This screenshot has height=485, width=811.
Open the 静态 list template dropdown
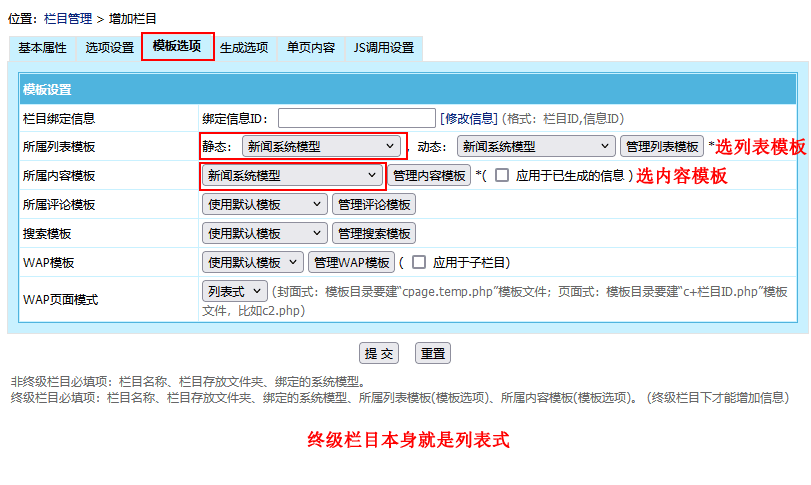pyautogui.click(x=321, y=147)
